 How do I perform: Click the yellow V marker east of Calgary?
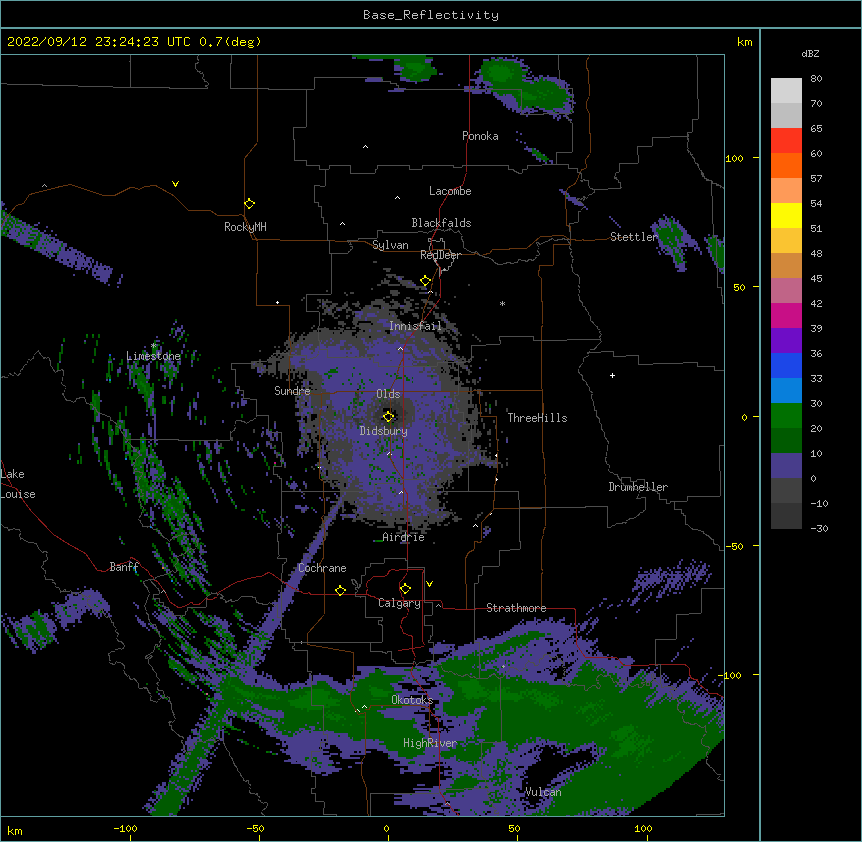click(x=429, y=584)
